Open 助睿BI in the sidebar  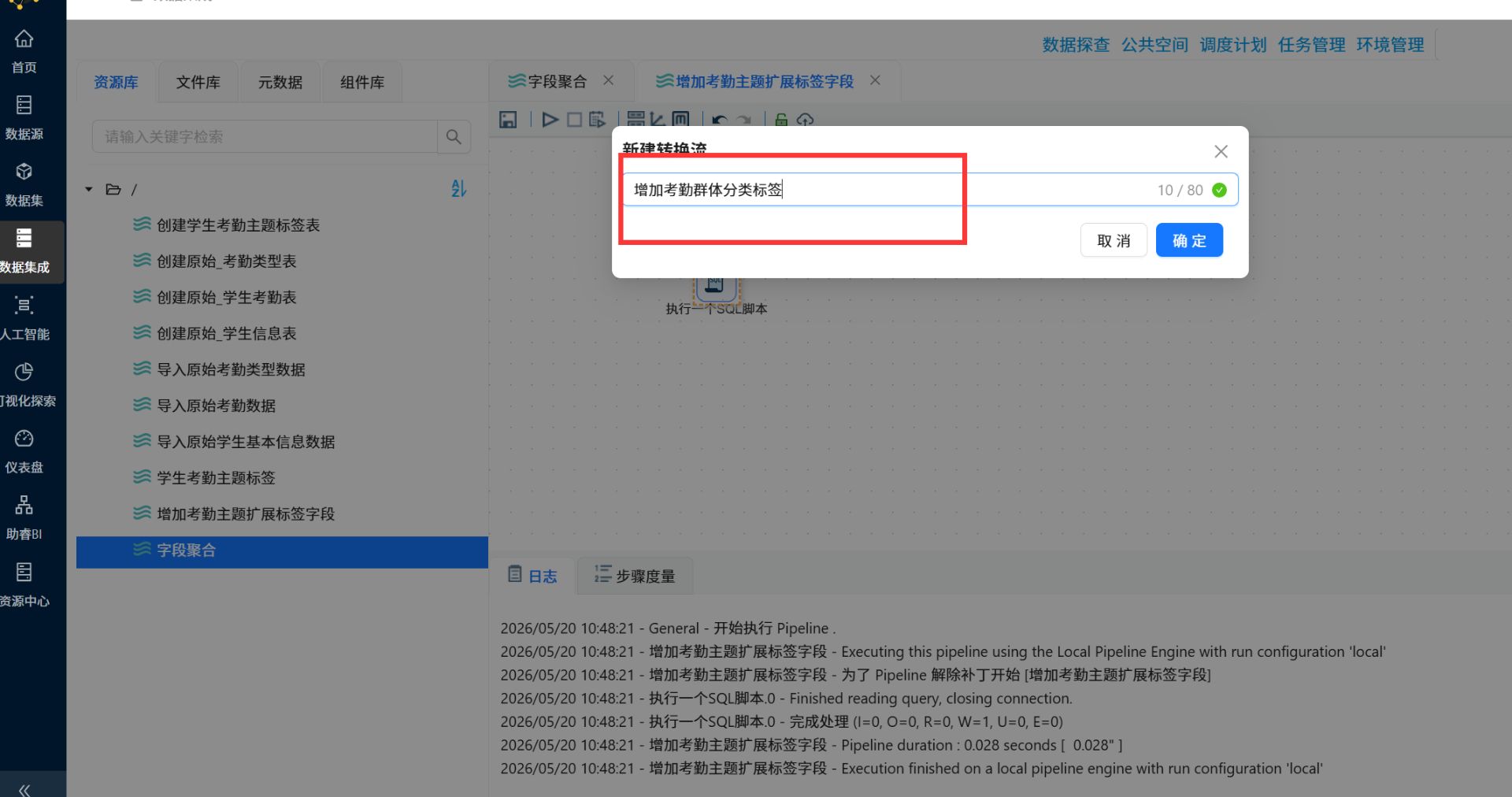click(x=24, y=518)
